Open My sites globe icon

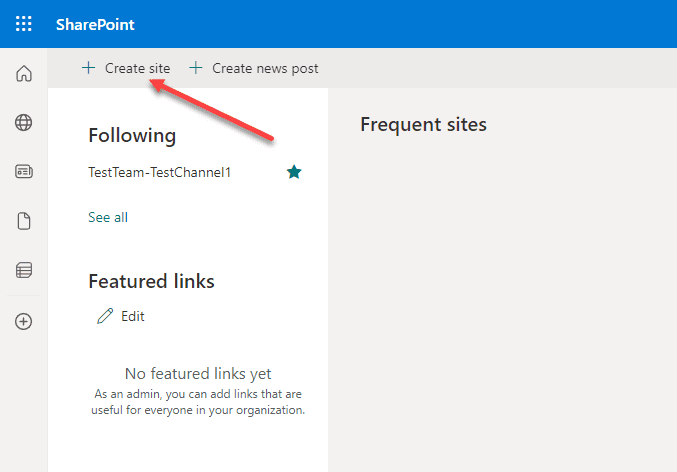click(24, 123)
